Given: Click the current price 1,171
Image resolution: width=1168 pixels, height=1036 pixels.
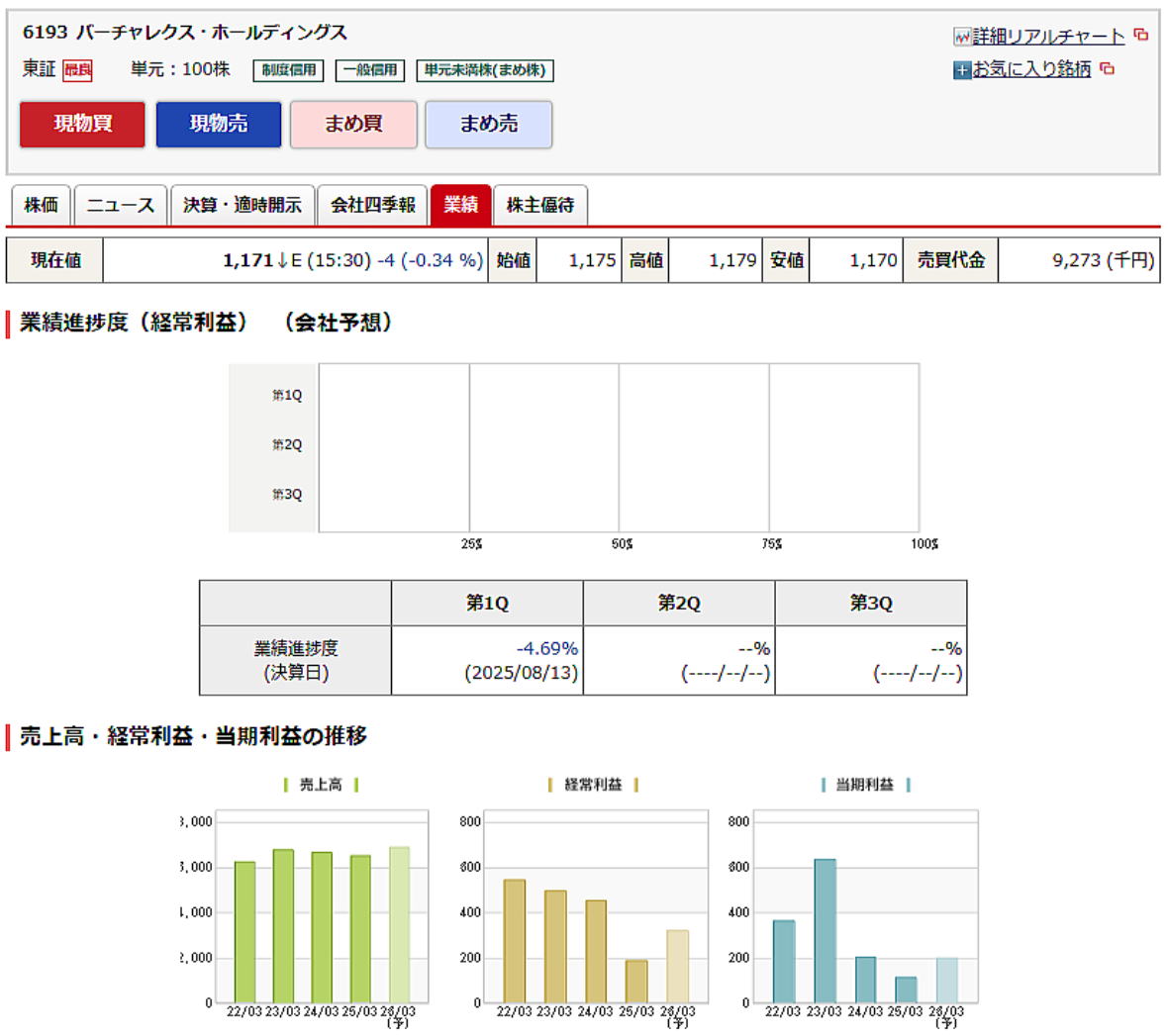Looking at the screenshot, I should tap(248, 260).
